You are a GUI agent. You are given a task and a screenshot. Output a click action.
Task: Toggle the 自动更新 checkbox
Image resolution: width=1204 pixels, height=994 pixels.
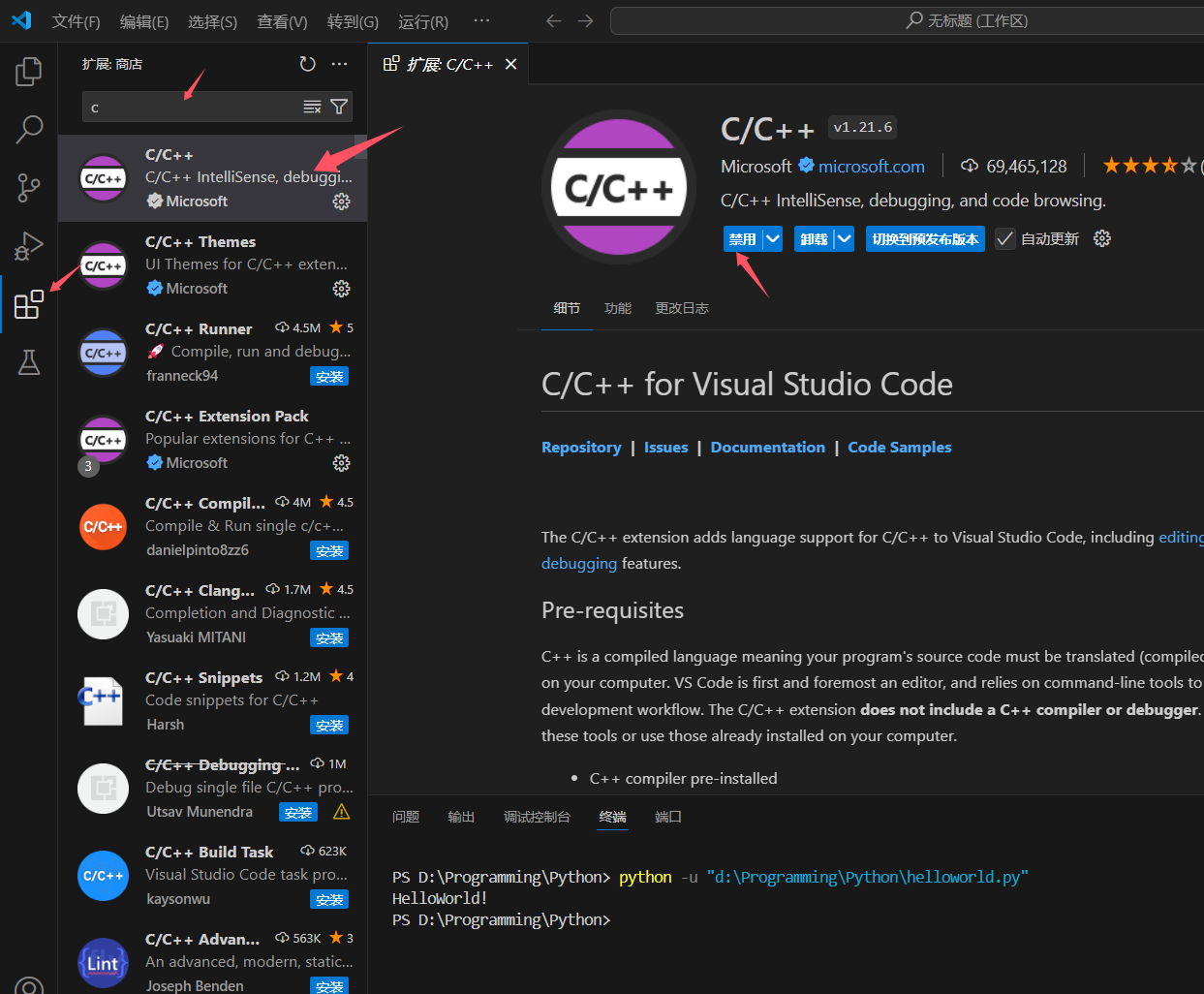coord(1005,239)
